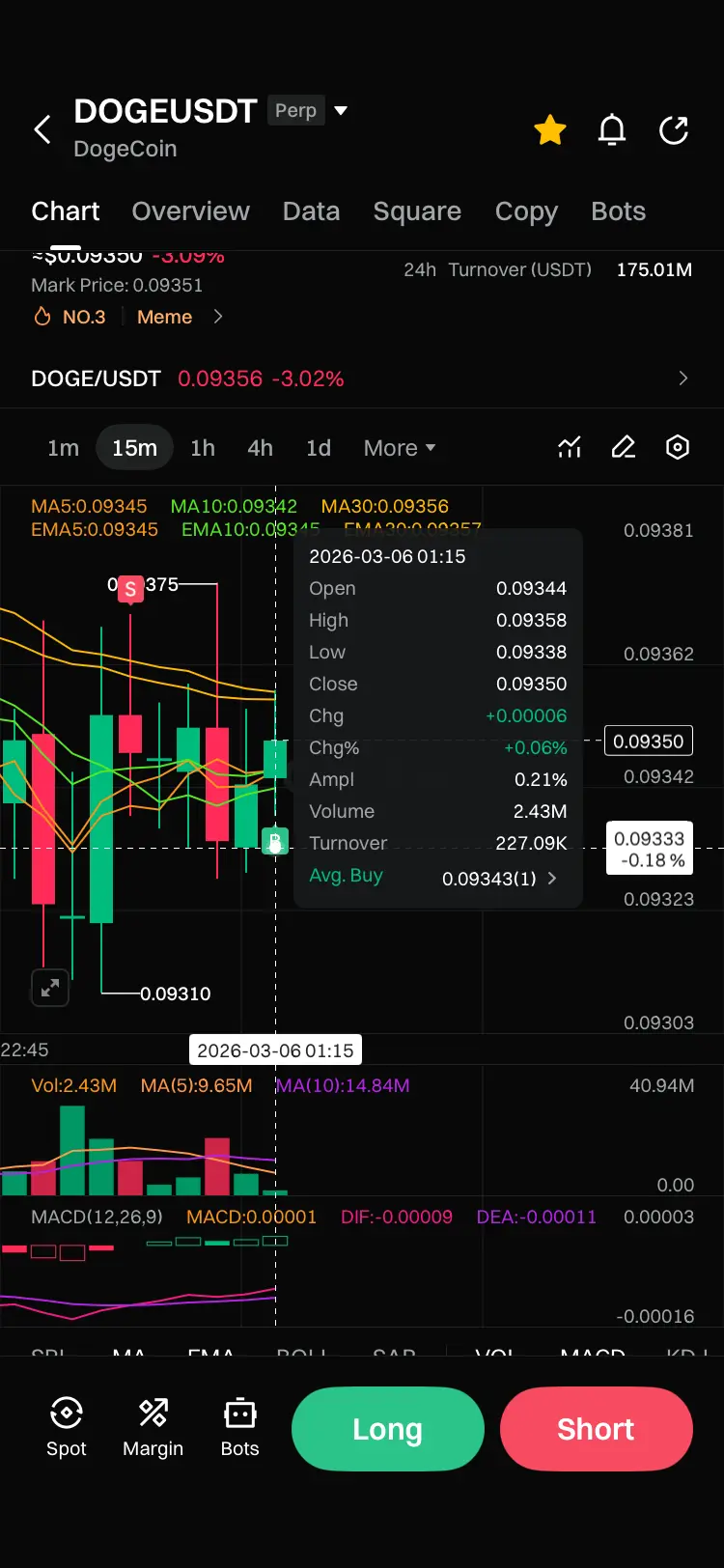
Task: Open chart settings hexagon icon
Action: [678, 447]
